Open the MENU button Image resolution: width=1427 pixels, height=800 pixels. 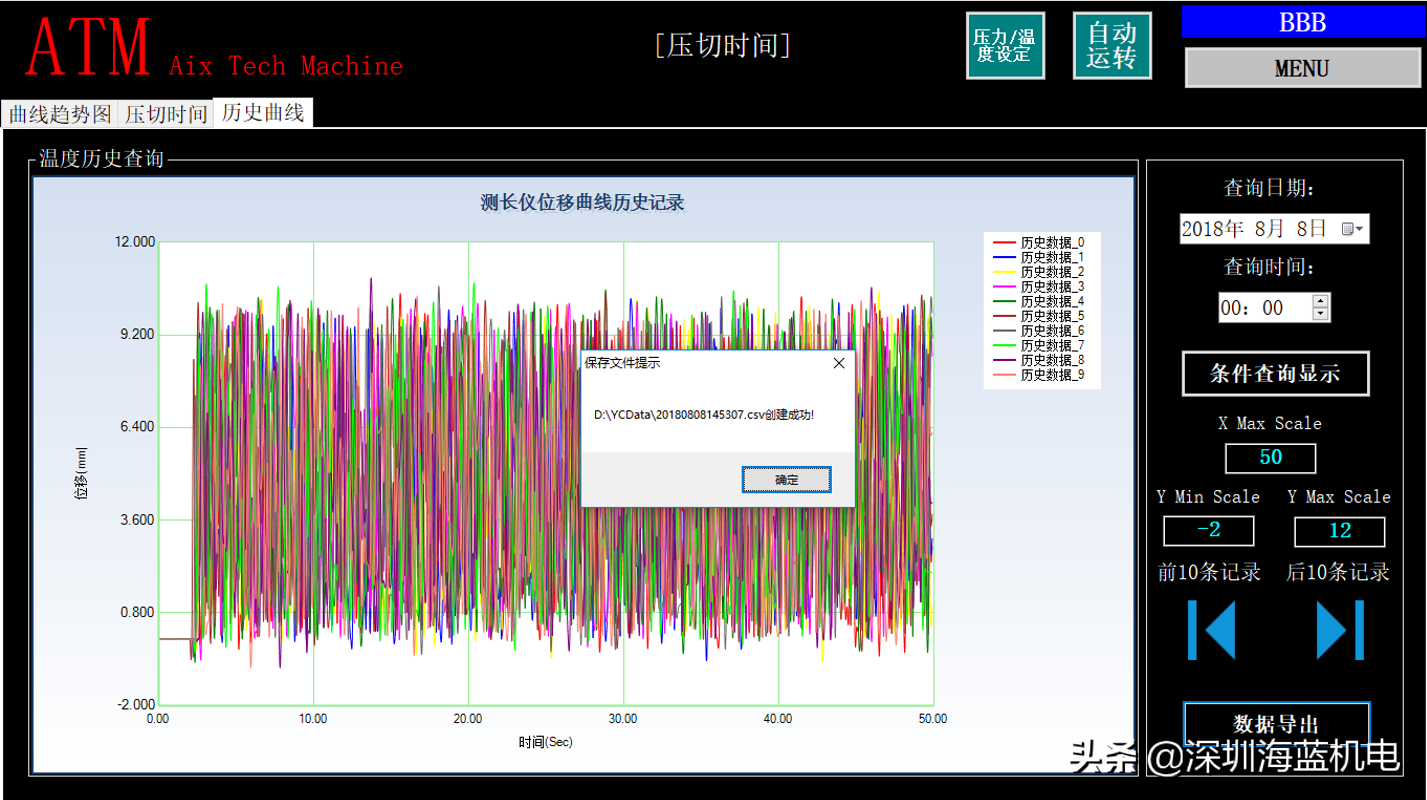(1302, 68)
